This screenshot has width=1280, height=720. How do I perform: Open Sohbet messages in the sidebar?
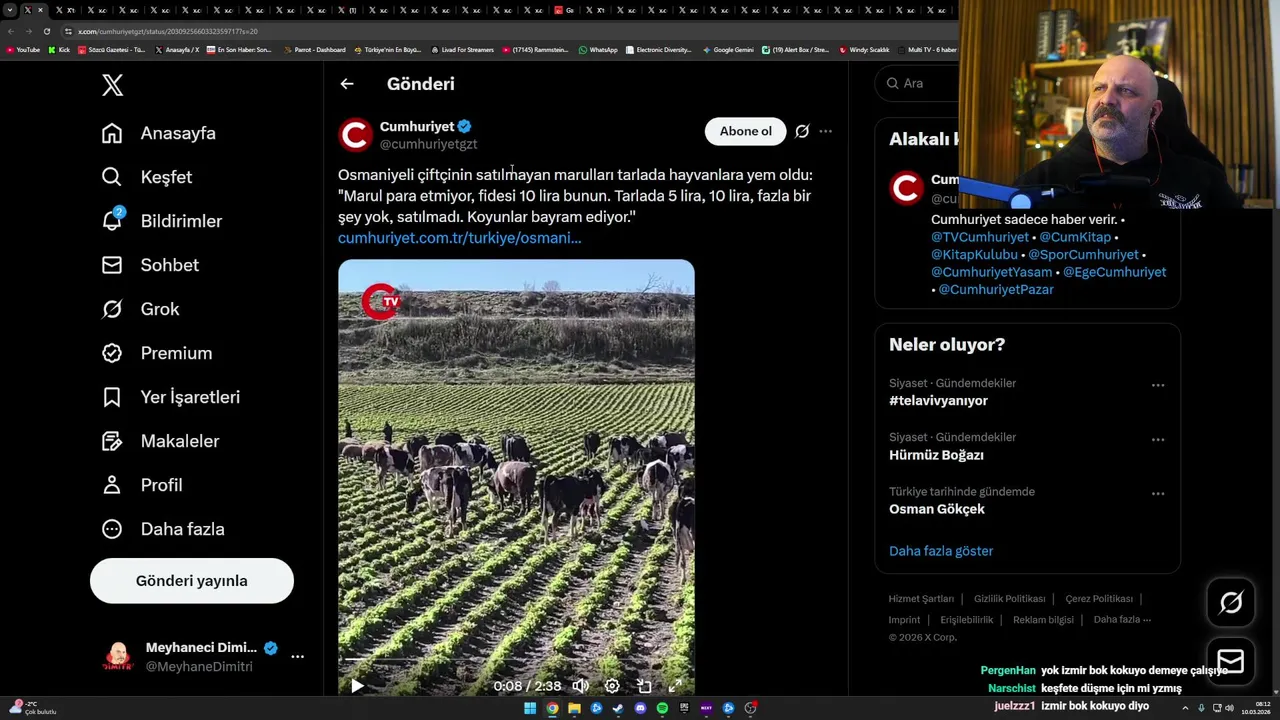[x=150, y=265]
